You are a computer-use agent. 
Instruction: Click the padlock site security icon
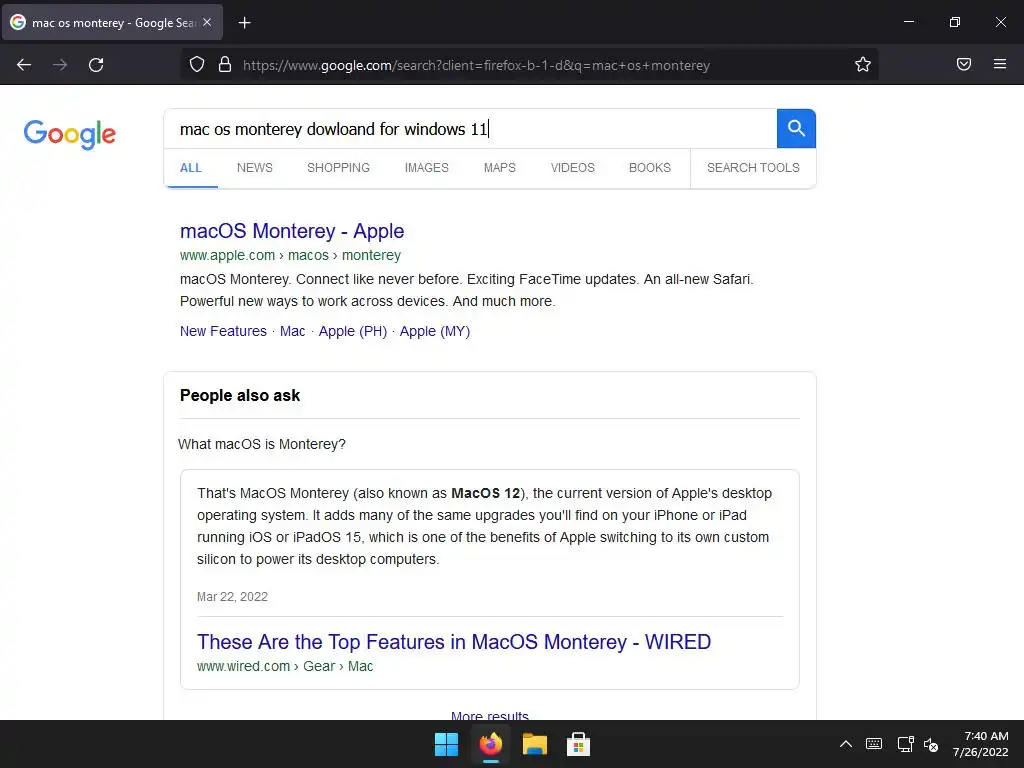(225, 65)
